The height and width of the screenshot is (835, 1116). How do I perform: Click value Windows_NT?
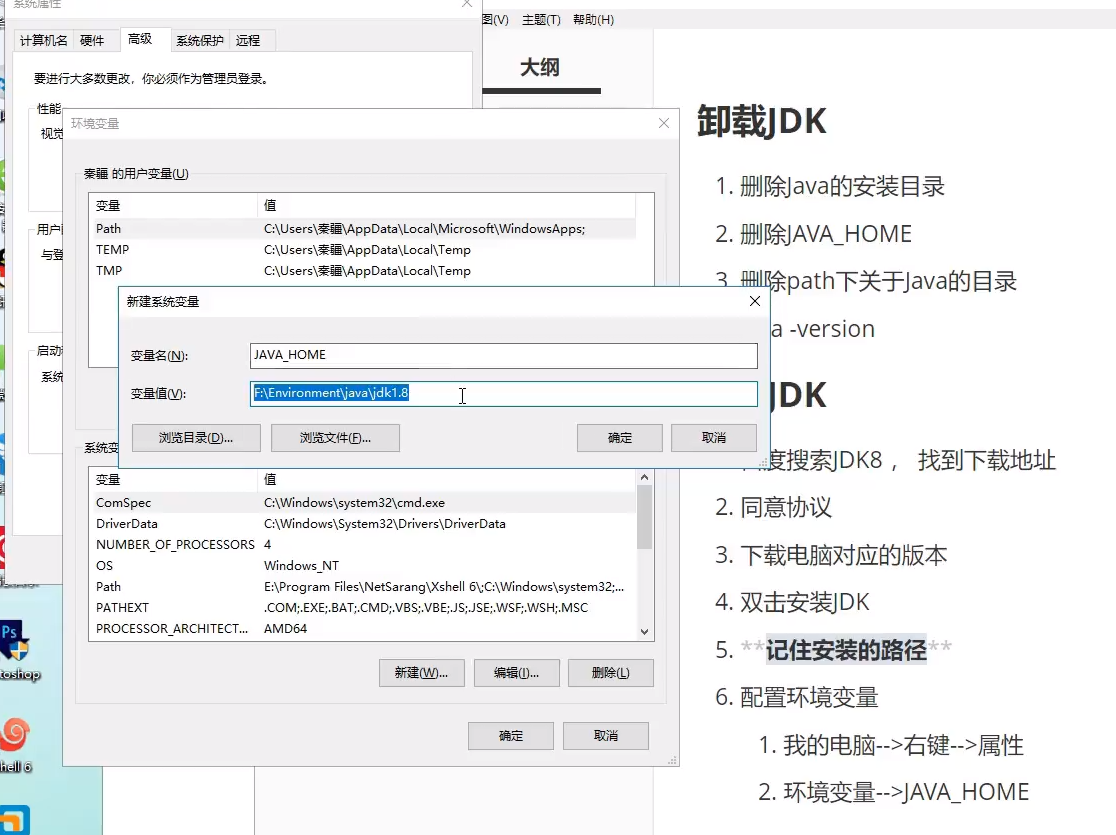coord(301,566)
